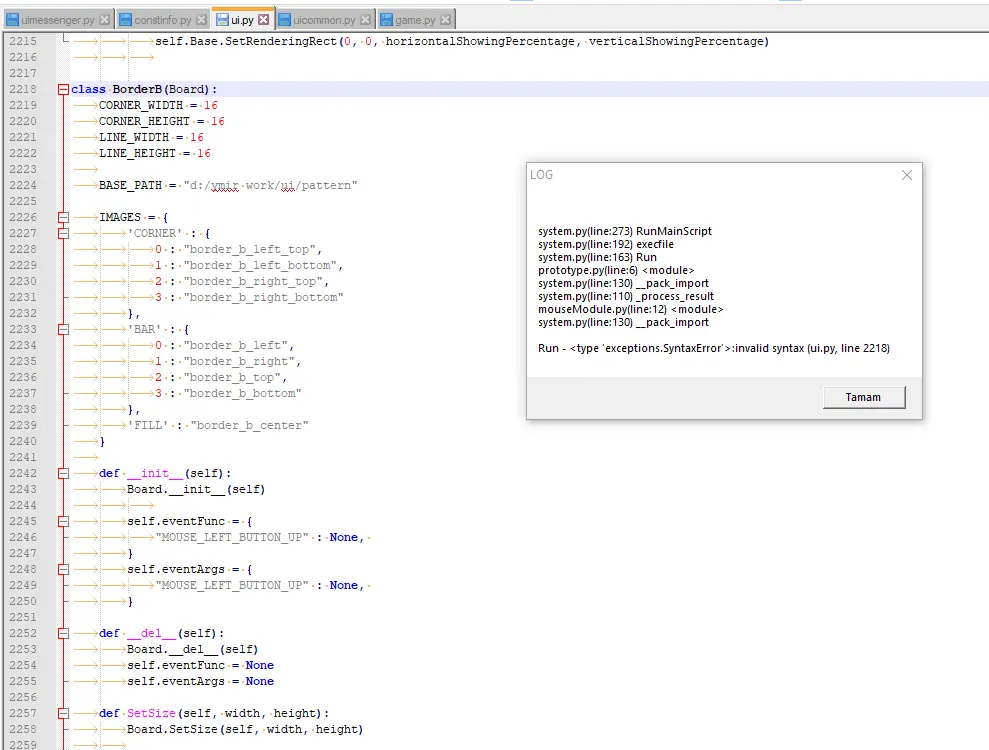Switch to the uimessenger.py tab

[x=58, y=20]
